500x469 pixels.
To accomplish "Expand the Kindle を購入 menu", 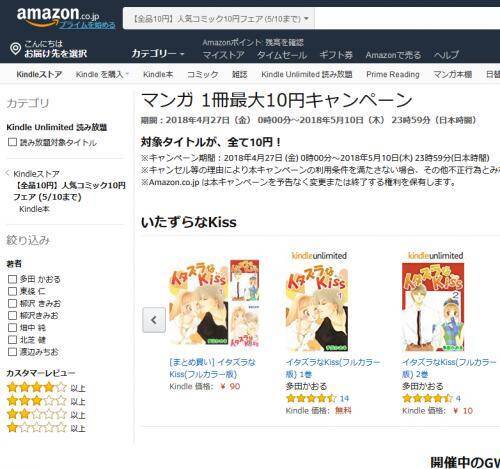I will click(102, 74).
